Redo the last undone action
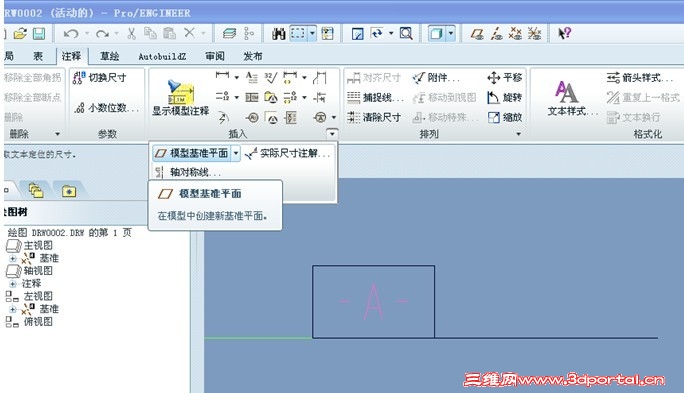This screenshot has height=393, width=684. click(102, 33)
